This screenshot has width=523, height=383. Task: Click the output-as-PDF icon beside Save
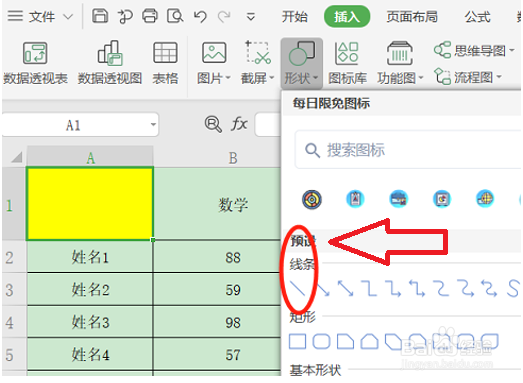[125, 16]
